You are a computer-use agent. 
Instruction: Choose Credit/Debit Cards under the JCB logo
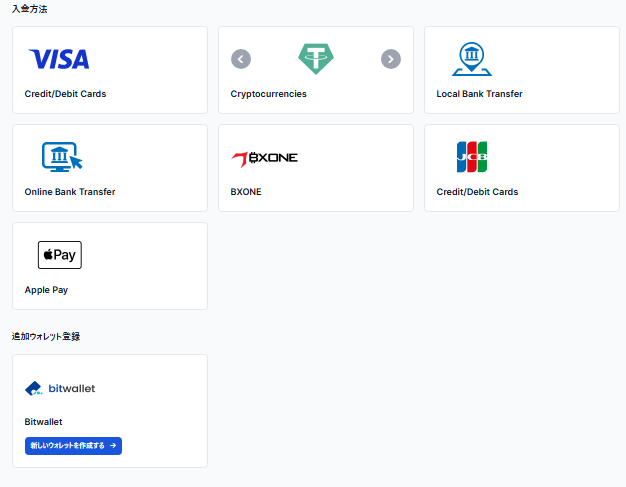pos(477,192)
